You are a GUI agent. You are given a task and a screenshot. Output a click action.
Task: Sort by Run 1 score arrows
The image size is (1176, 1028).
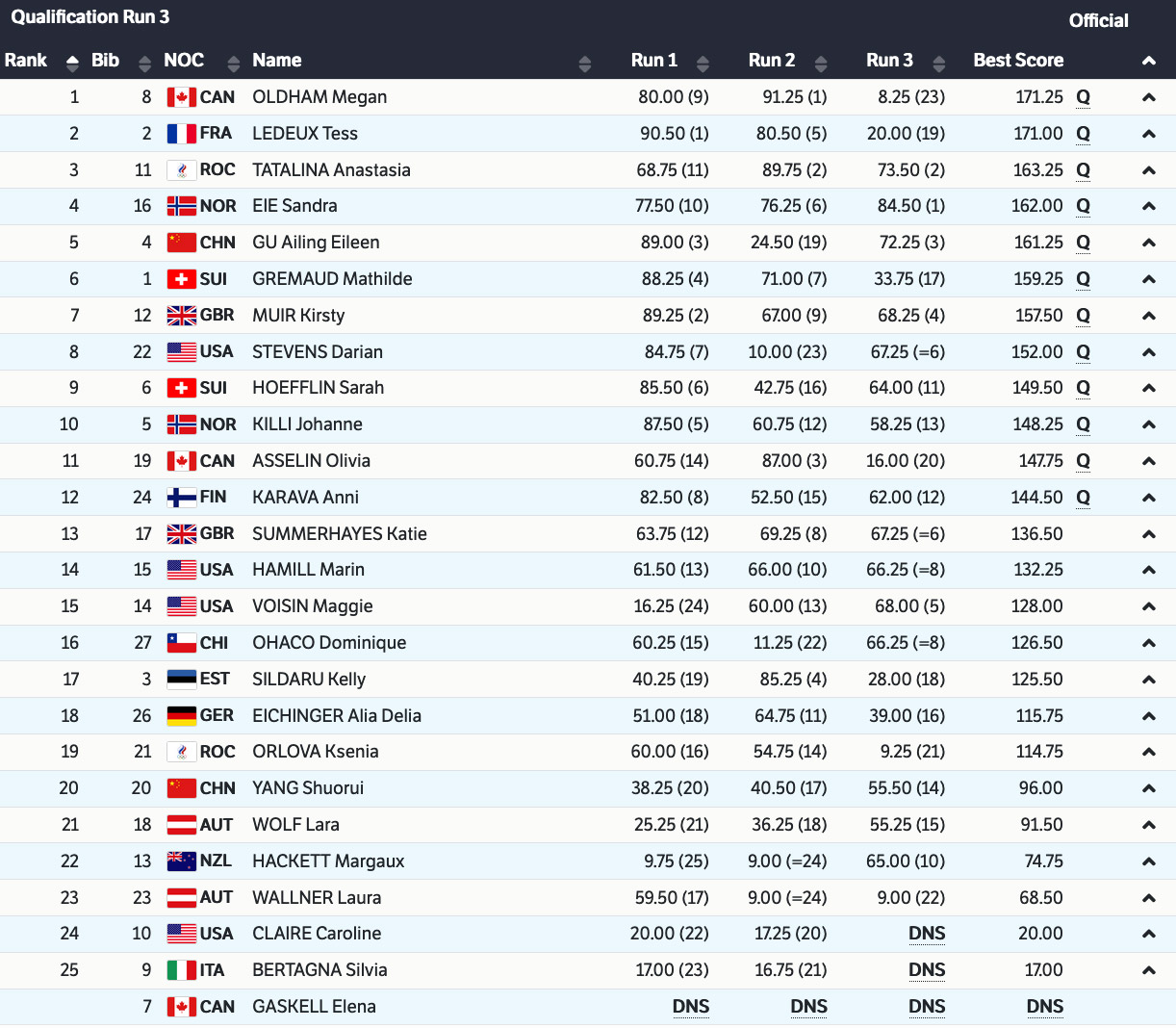[703, 64]
